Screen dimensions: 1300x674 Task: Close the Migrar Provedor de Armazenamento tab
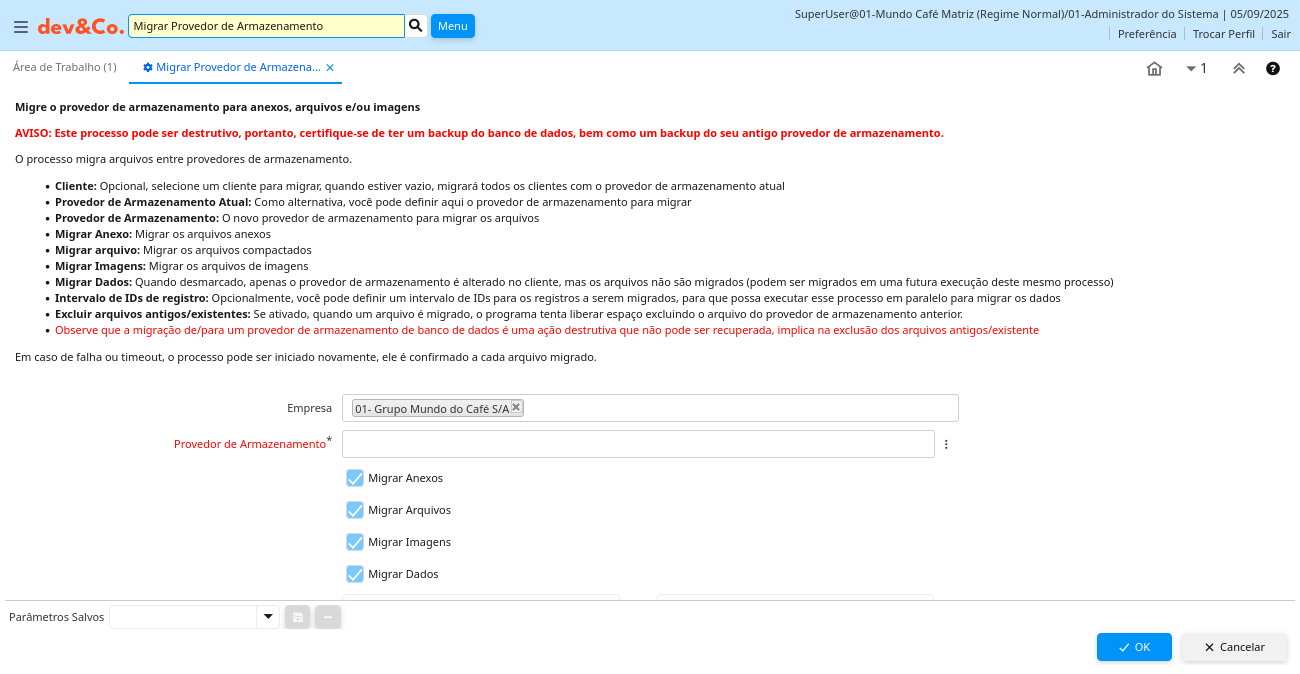click(x=330, y=68)
